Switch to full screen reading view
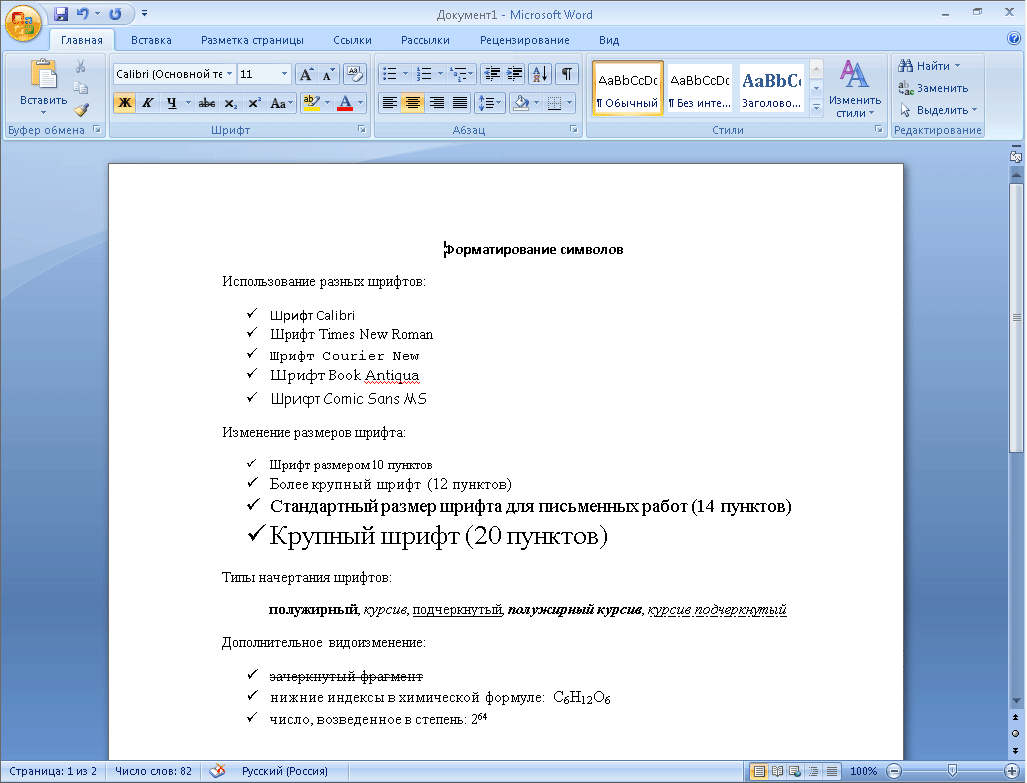The height and width of the screenshot is (783, 1027). pos(777,771)
